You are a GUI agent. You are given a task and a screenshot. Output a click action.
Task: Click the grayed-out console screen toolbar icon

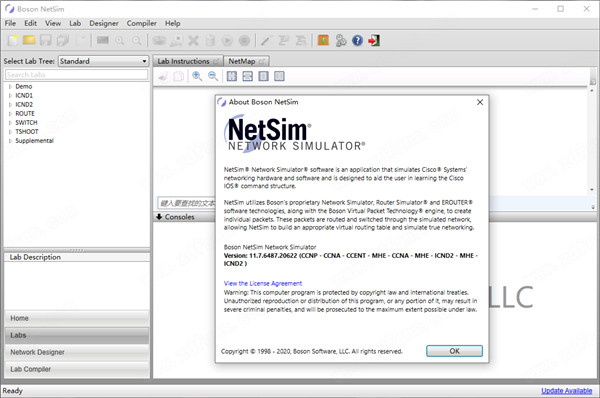pos(103,40)
